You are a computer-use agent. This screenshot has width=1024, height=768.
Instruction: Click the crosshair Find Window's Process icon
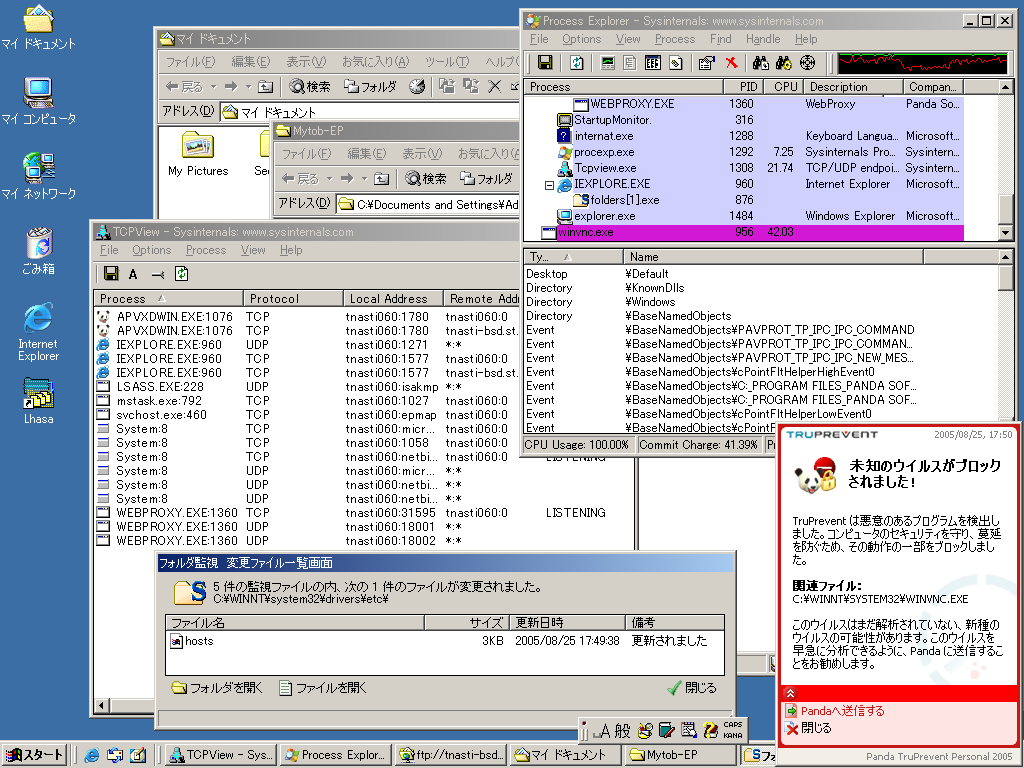[808, 63]
